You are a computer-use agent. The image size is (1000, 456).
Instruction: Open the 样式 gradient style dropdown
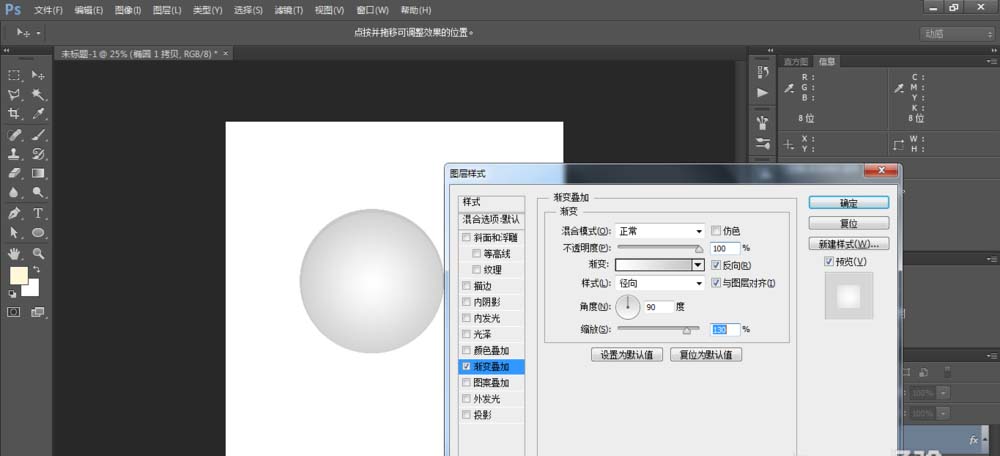point(659,284)
